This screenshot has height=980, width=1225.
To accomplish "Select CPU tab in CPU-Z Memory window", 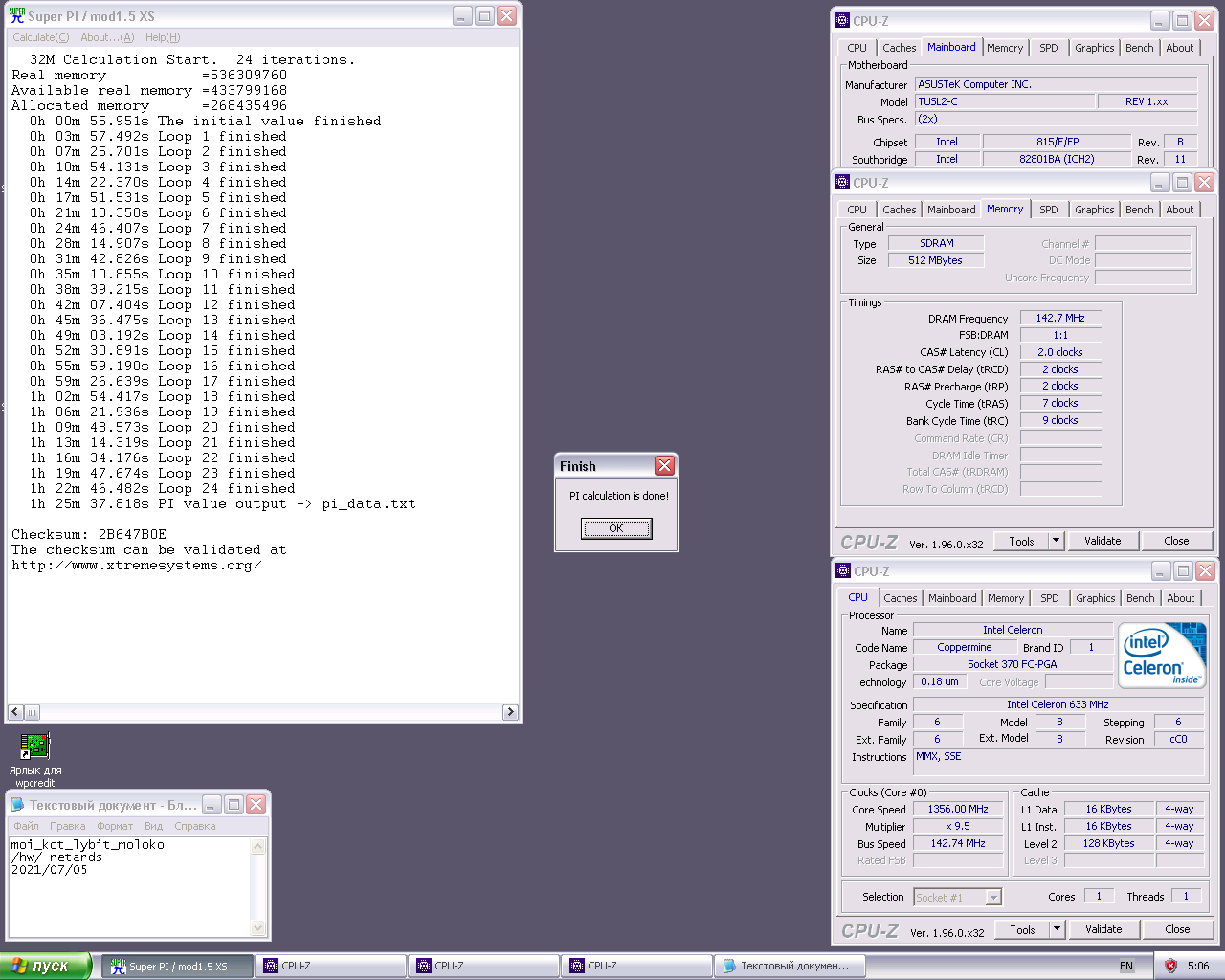I will tap(857, 210).
